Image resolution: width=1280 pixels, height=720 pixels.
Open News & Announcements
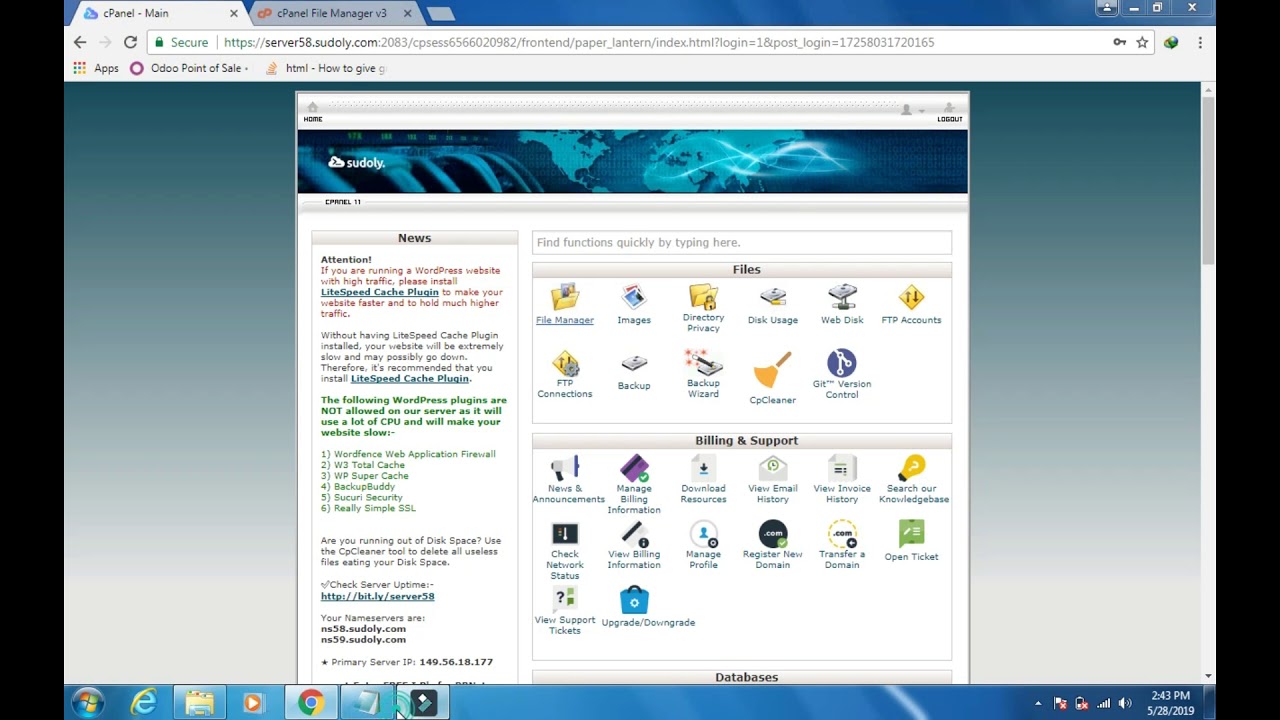(565, 468)
